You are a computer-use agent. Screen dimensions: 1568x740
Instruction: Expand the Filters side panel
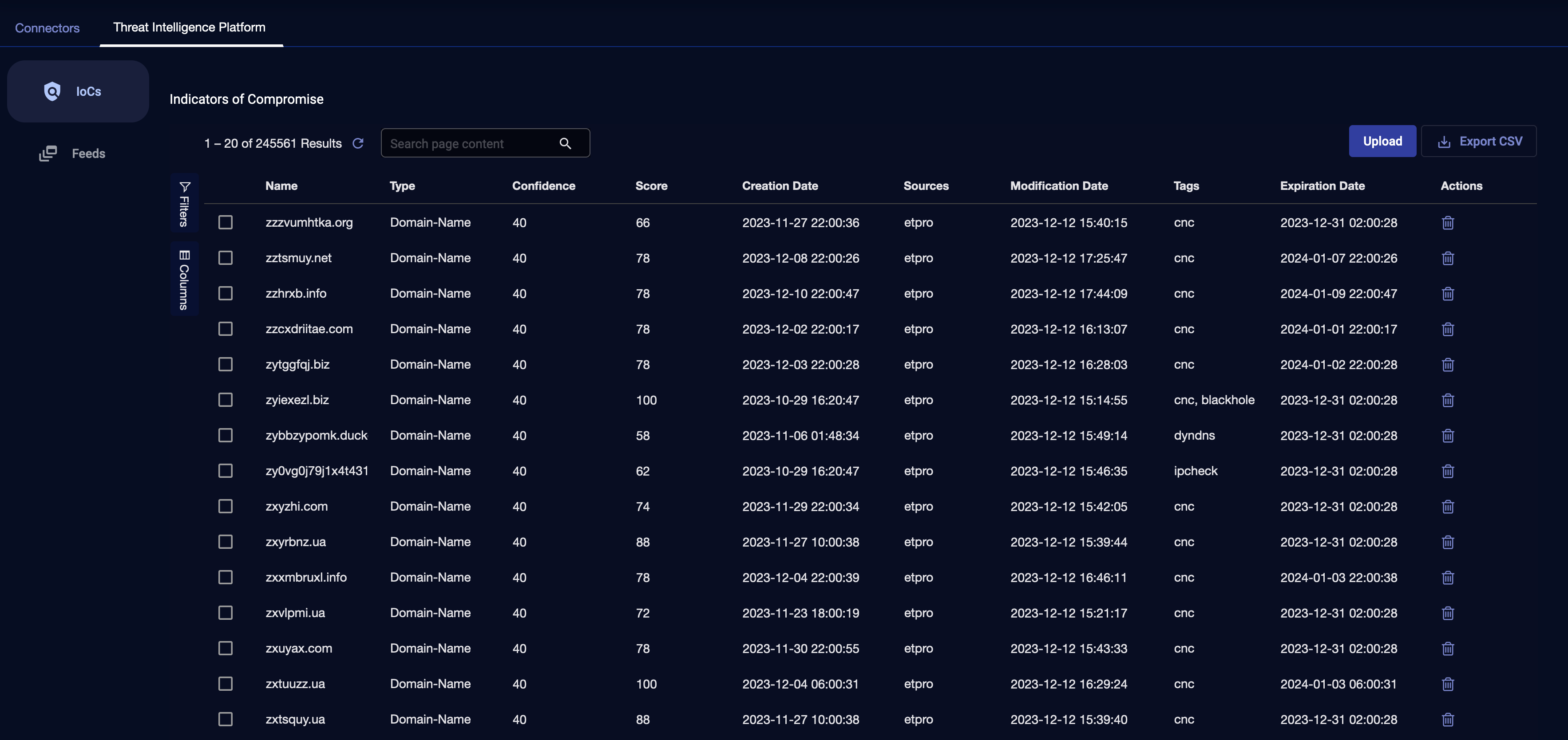point(184,204)
